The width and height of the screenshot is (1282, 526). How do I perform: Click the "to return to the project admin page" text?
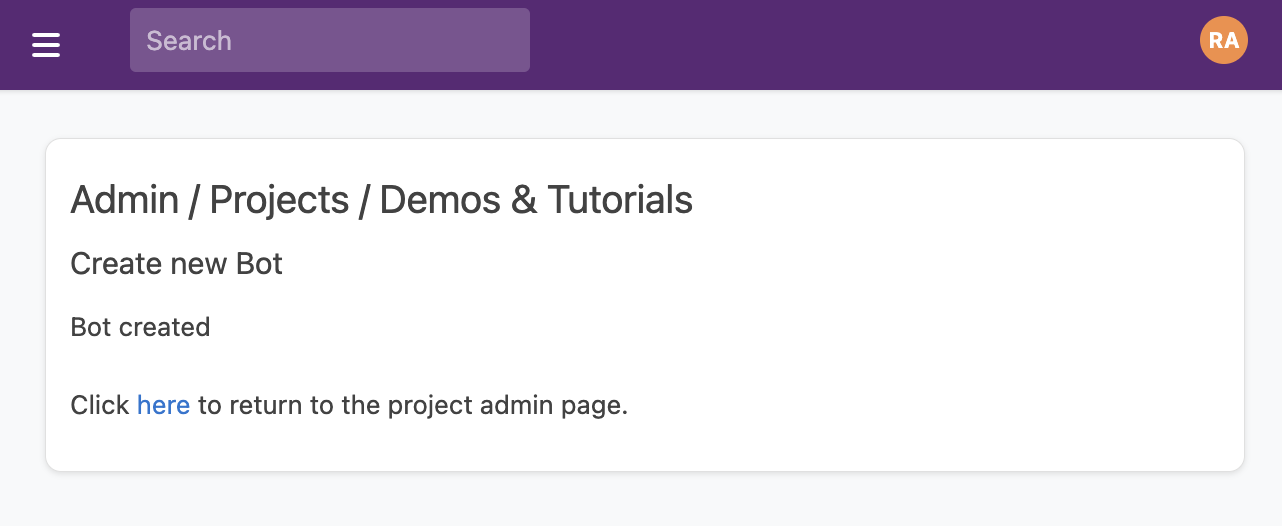412,405
